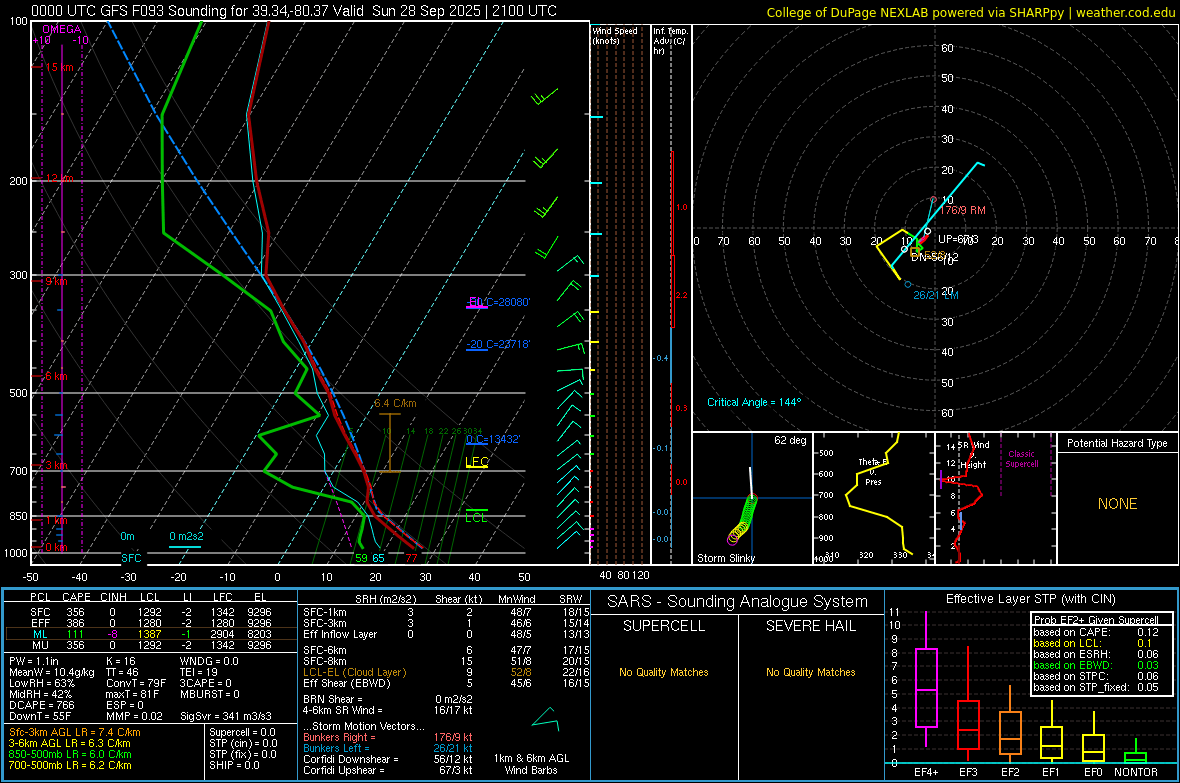This screenshot has width=1180, height=783.
Task: Click the NONE hazard type value
Action: point(1118,504)
